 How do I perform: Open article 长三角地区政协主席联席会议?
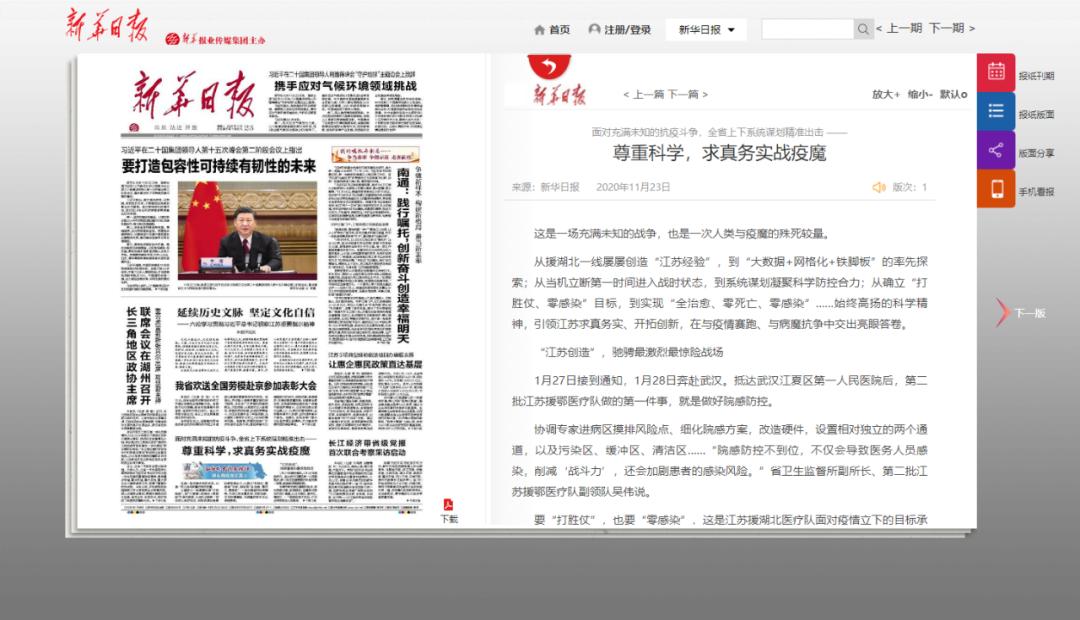coord(138,355)
